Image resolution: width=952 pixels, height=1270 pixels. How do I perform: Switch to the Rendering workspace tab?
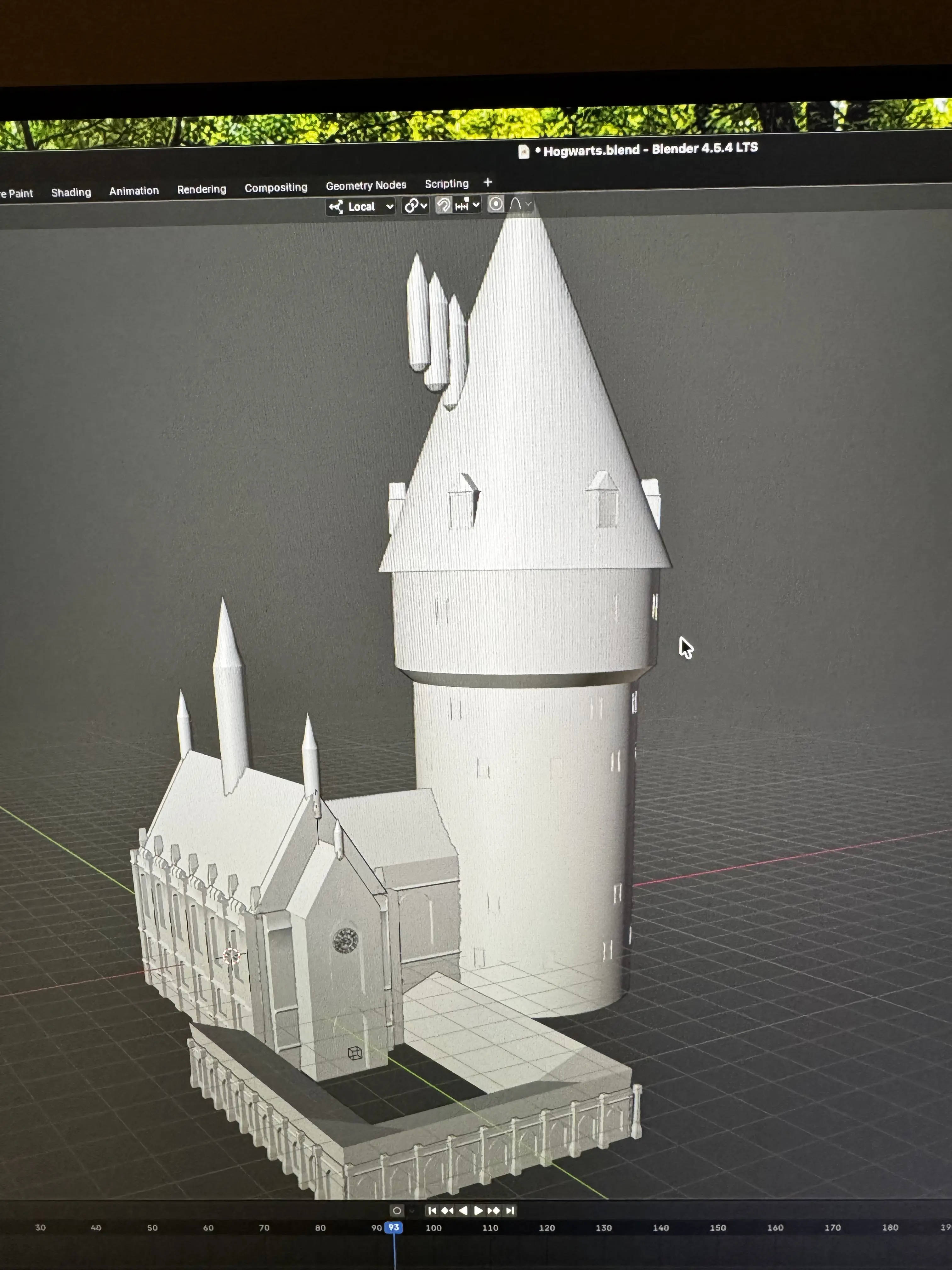(201, 190)
